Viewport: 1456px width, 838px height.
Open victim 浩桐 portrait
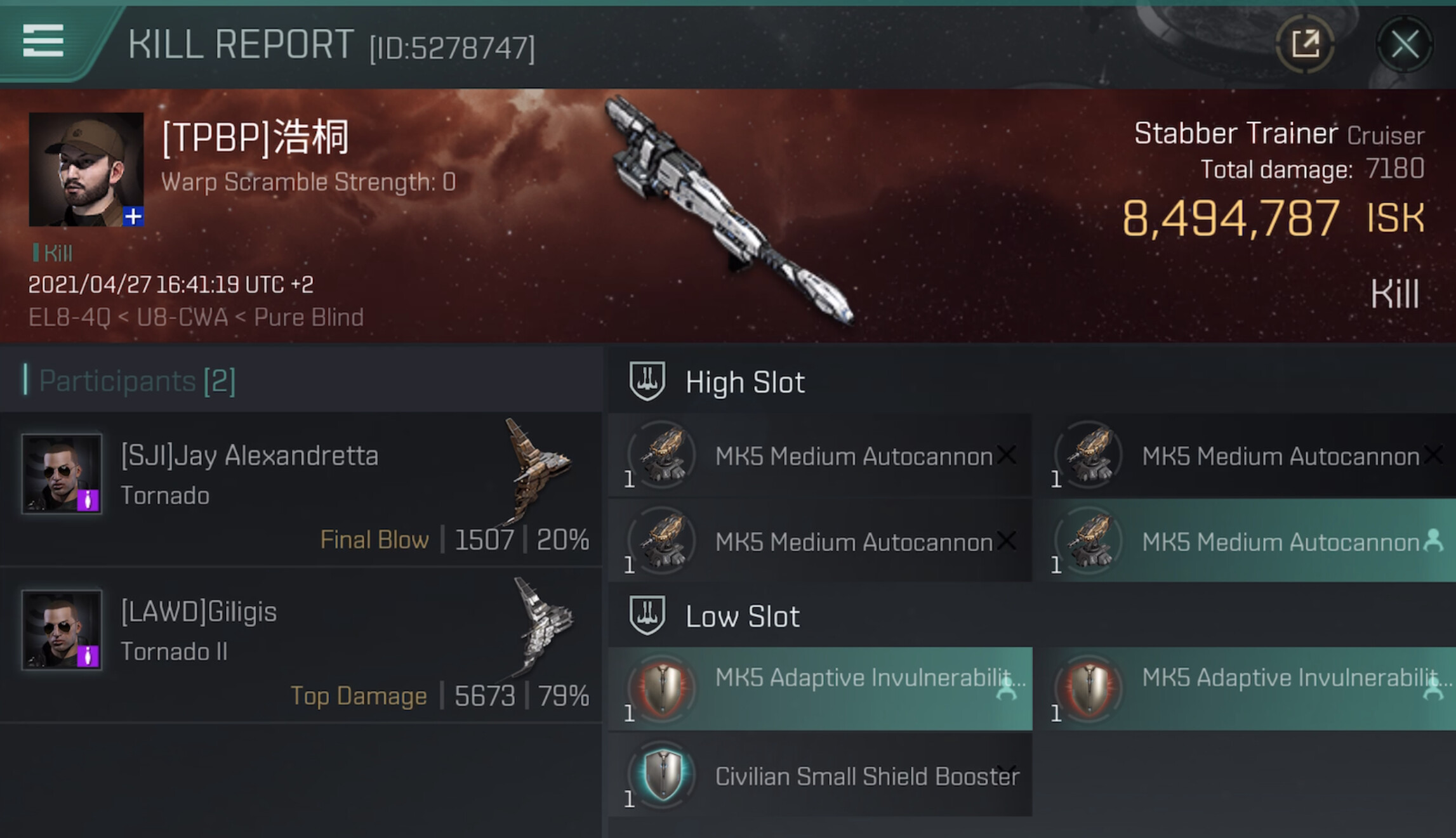coord(86,169)
